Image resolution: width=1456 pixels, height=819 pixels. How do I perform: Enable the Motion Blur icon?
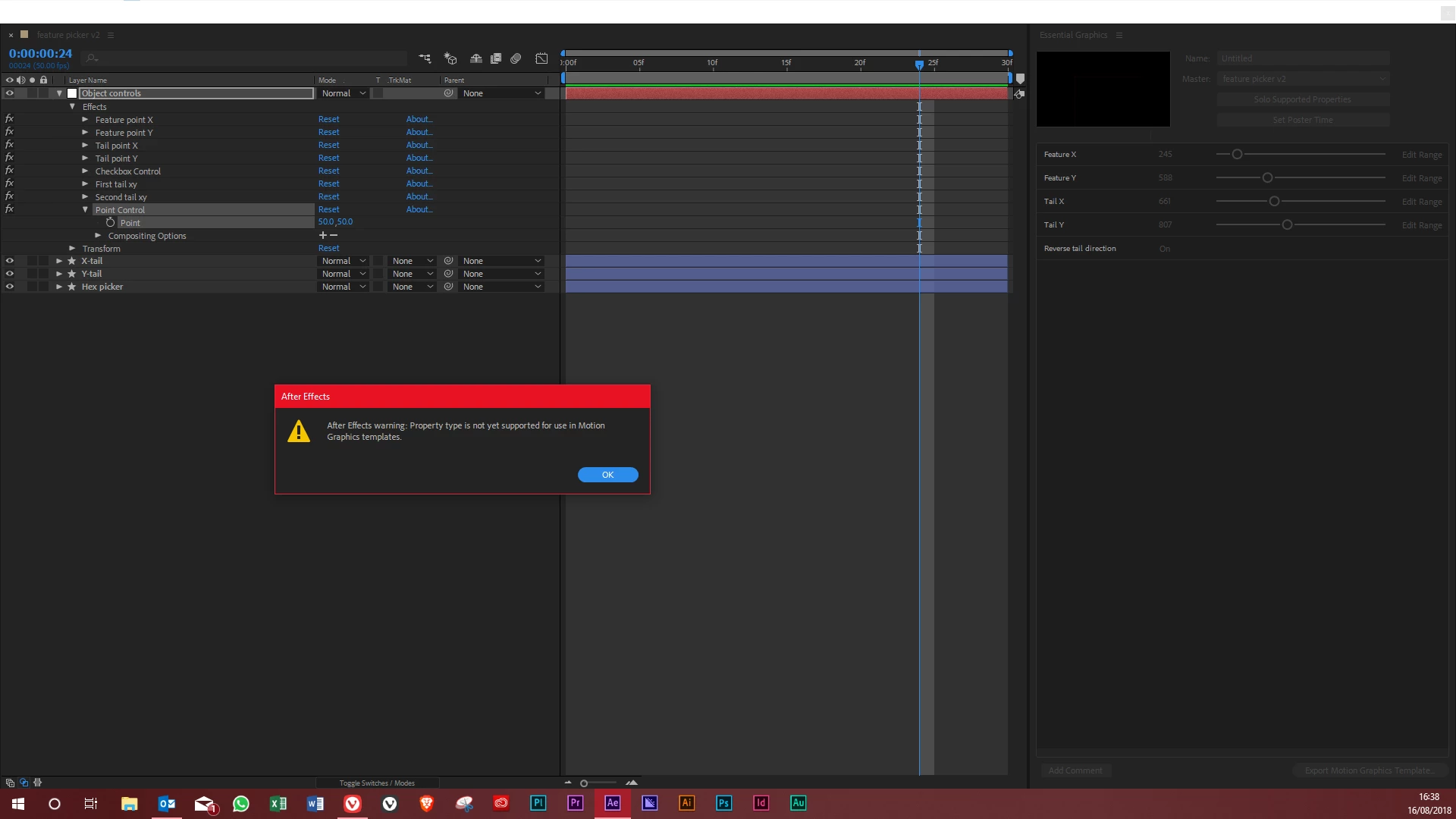516,58
